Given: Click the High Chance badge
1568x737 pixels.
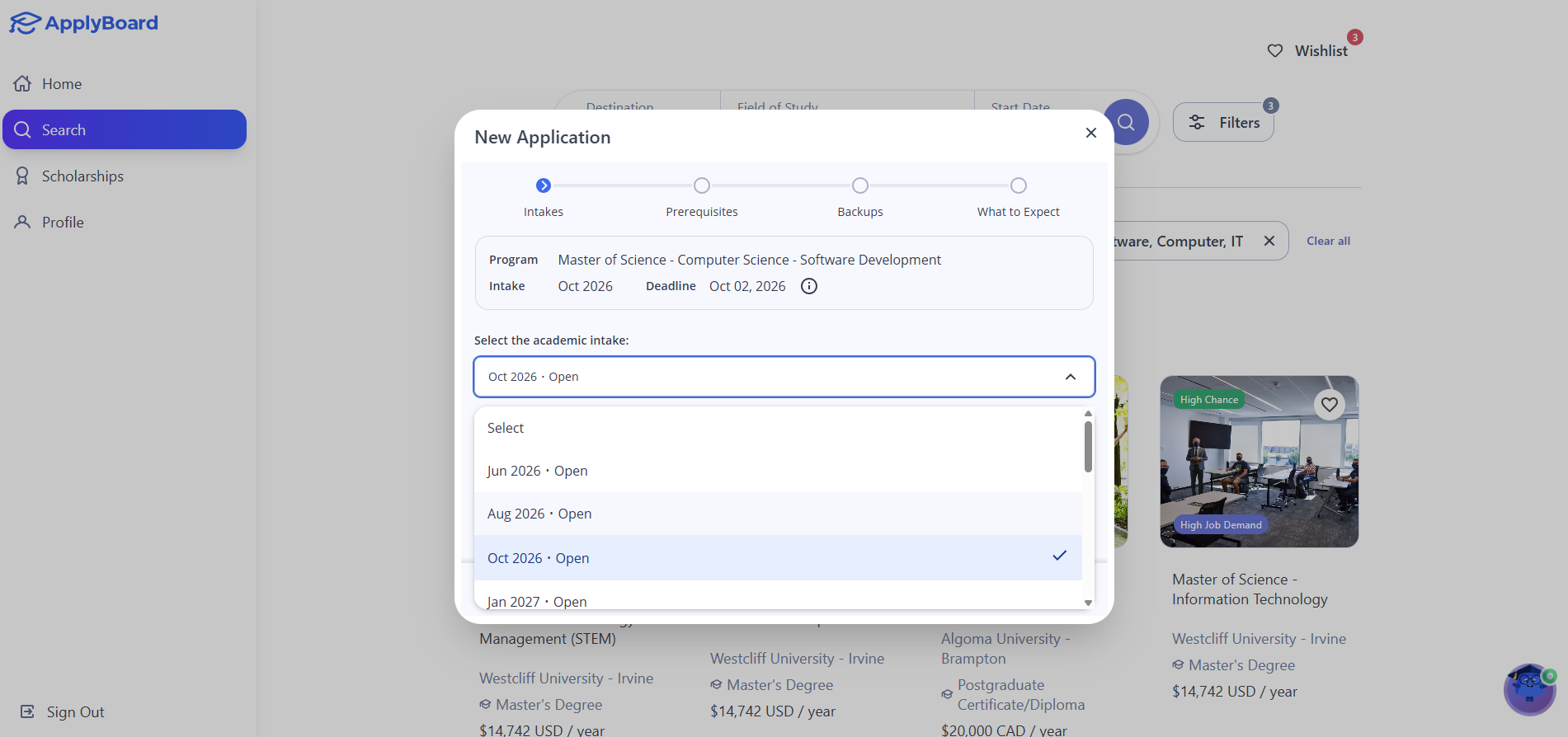Looking at the screenshot, I should point(1208,400).
